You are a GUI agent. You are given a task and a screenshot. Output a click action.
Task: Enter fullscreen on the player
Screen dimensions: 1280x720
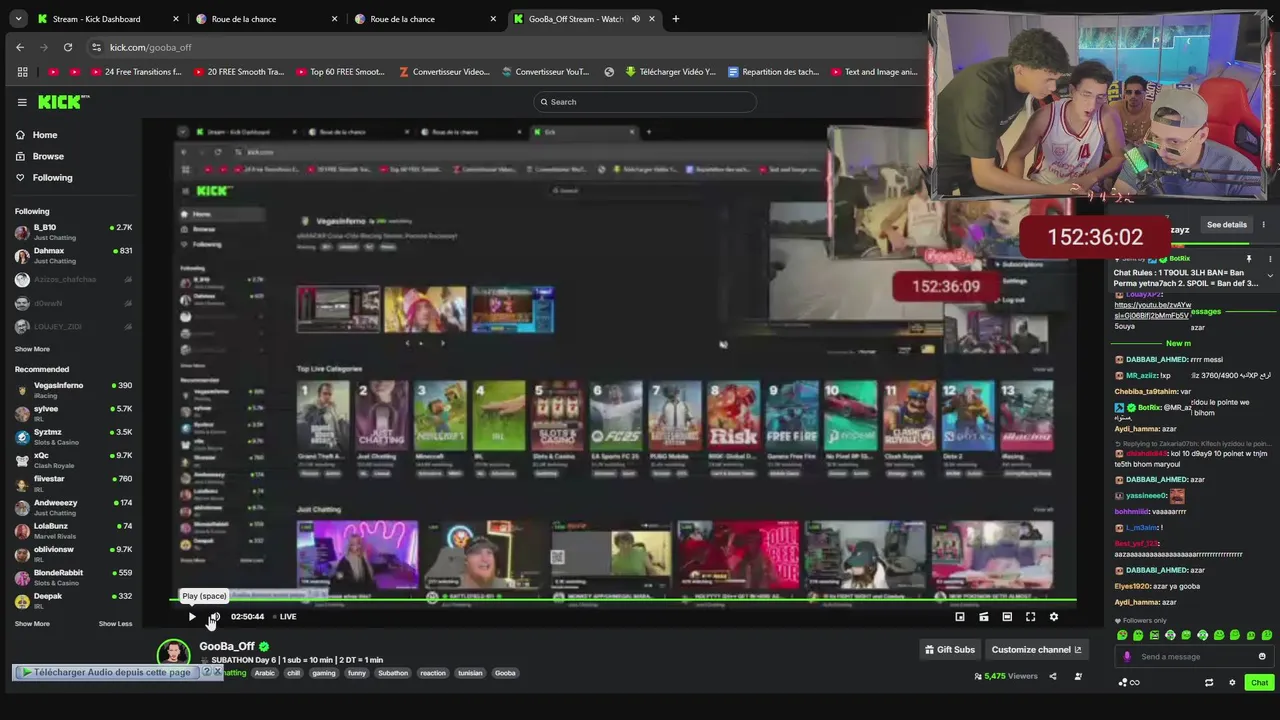[1030, 617]
